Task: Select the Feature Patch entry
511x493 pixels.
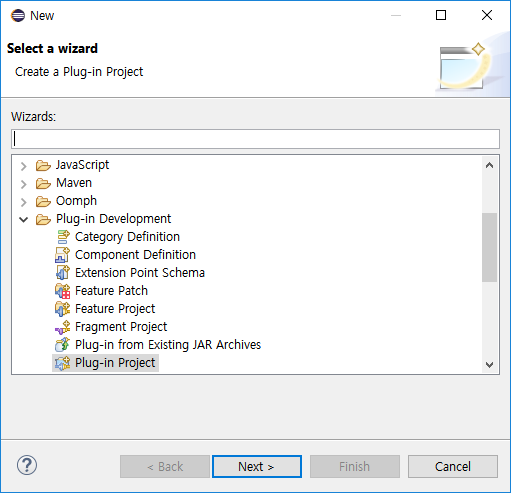Action: [x=111, y=291]
